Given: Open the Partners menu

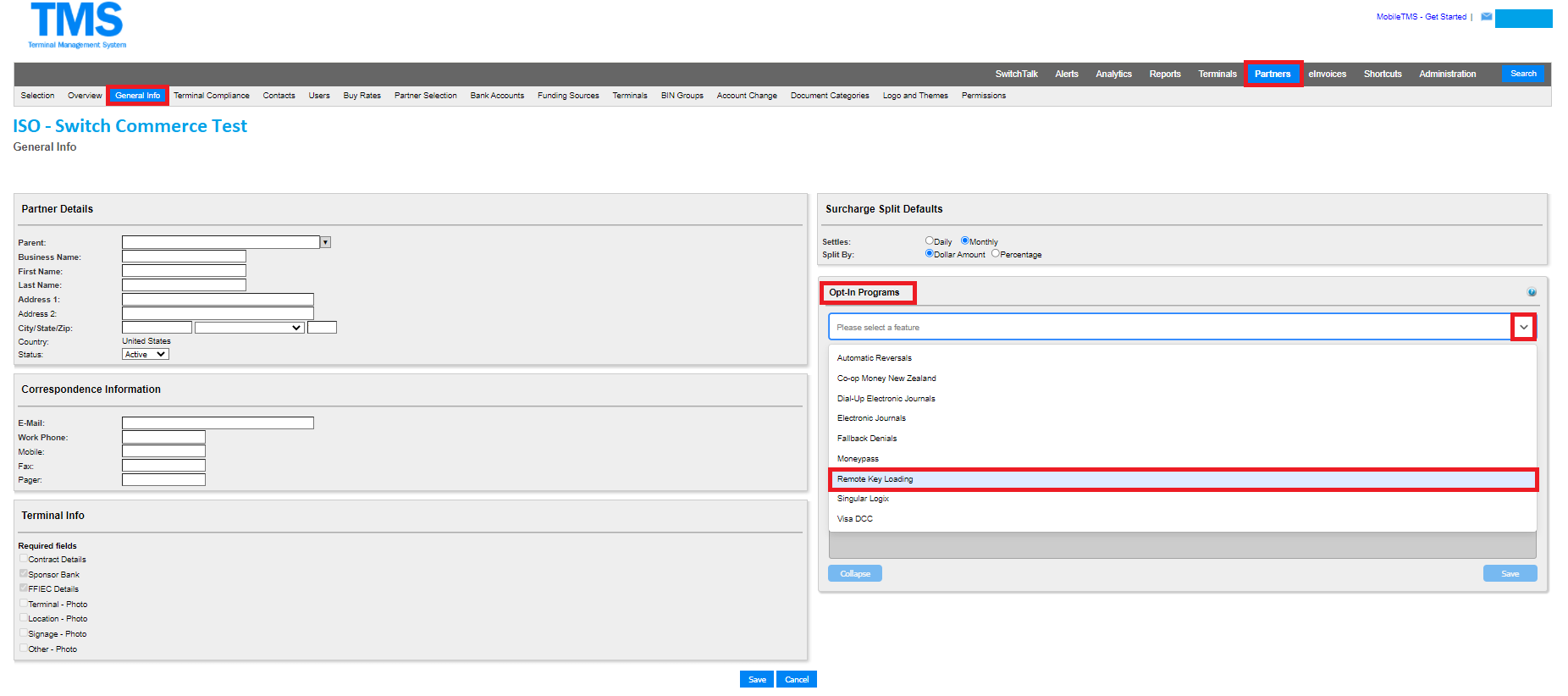Looking at the screenshot, I should click(x=1273, y=74).
